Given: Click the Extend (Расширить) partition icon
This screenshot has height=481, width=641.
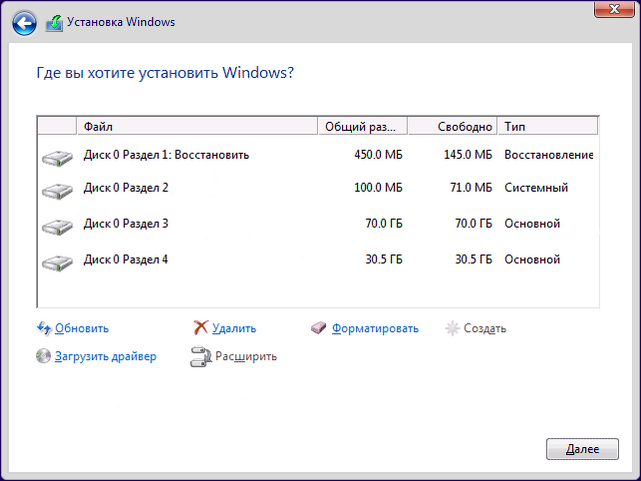Looking at the screenshot, I should [200, 356].
